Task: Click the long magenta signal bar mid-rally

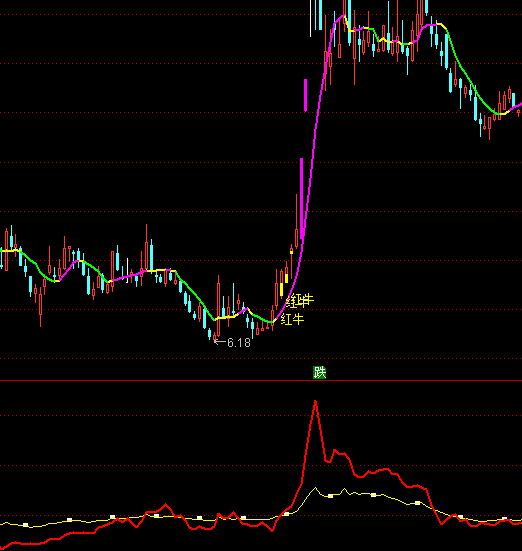Action: click(x=302, y=199)
